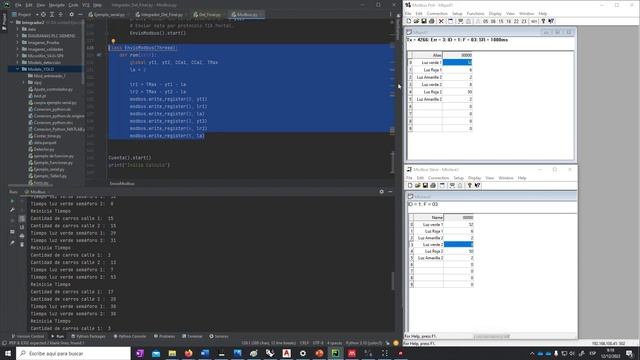Open Display menu in Modbus Poll
This screenshot has width=640, height=360.
[495, 13]
